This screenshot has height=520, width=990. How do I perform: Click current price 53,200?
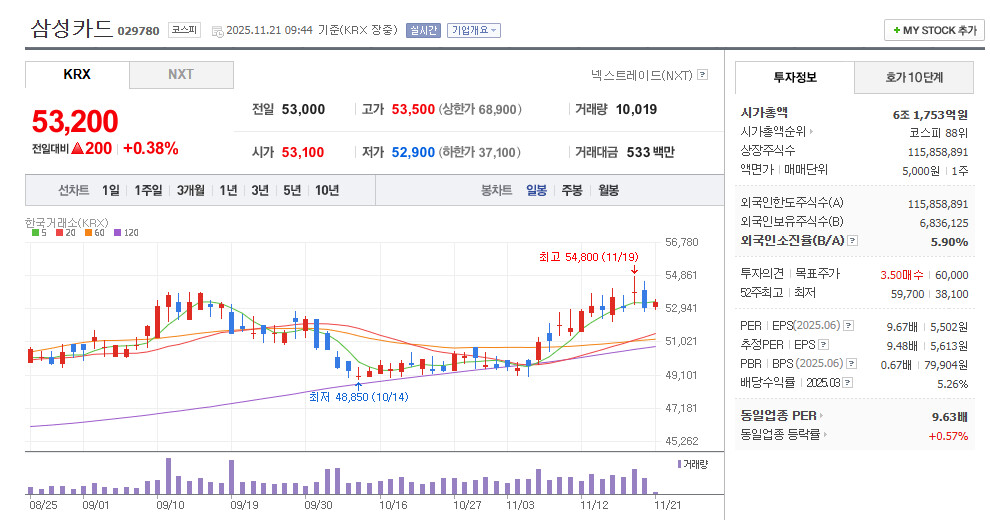[x=75, y=121]
